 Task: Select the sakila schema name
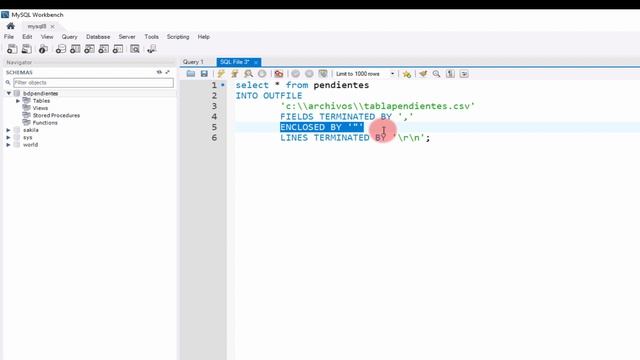click(31, 130)
